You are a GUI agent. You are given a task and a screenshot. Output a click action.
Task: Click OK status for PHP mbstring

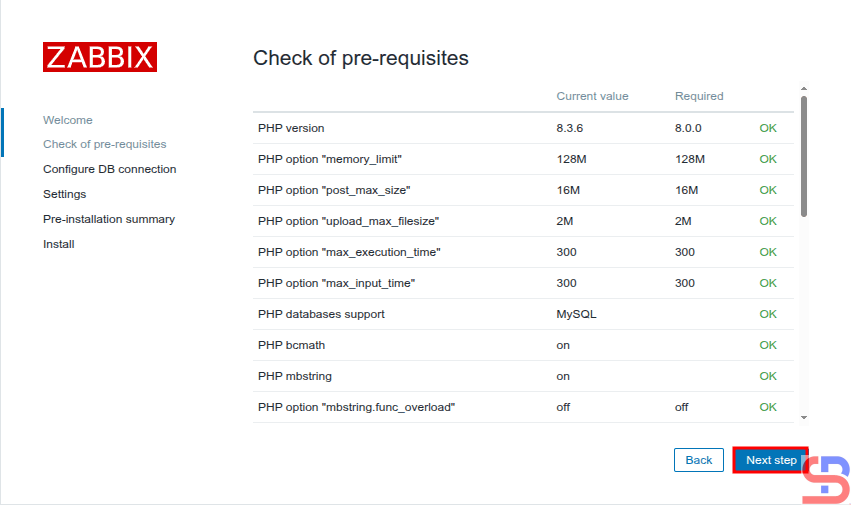[x=768, y=376]
